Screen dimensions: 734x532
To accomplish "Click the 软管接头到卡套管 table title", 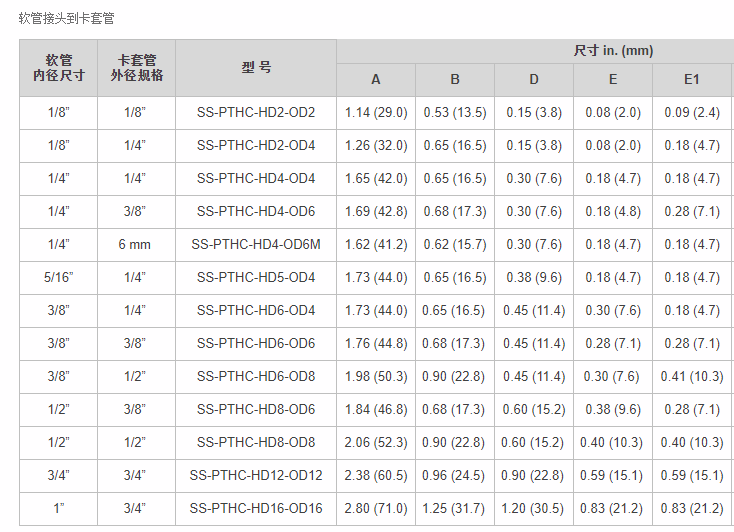I will tap(67, 18).
